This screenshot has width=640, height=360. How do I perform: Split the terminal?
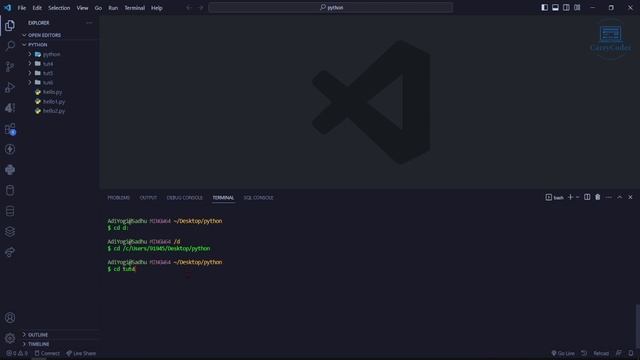(x=587, y=197)
